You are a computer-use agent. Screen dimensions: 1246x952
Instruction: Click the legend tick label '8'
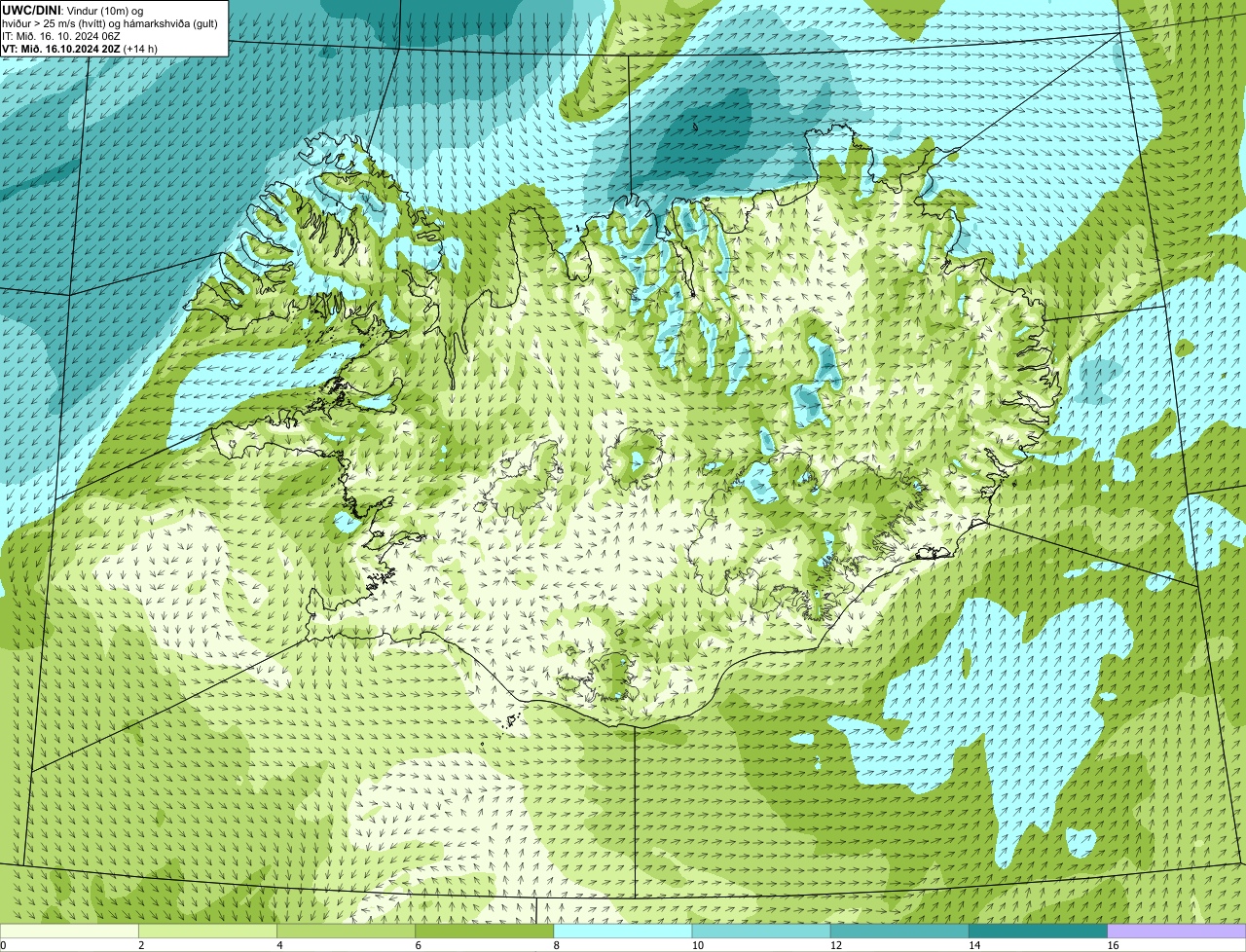click(557, 945)
